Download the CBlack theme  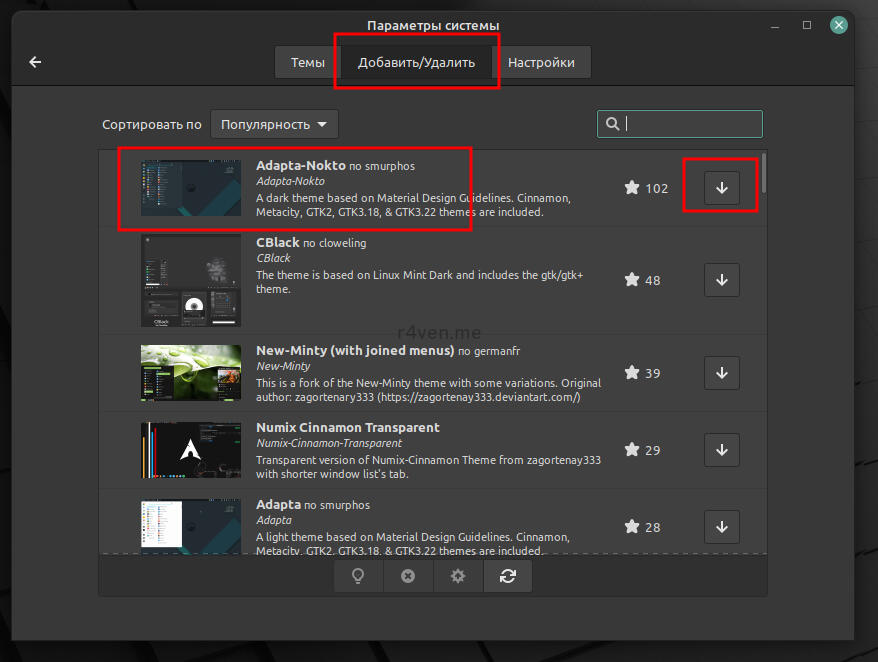[x=721, y=280]
